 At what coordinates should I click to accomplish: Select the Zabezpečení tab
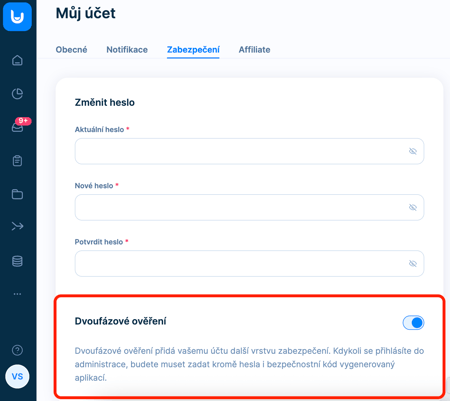pyautogui.click(x=193, y=50)
